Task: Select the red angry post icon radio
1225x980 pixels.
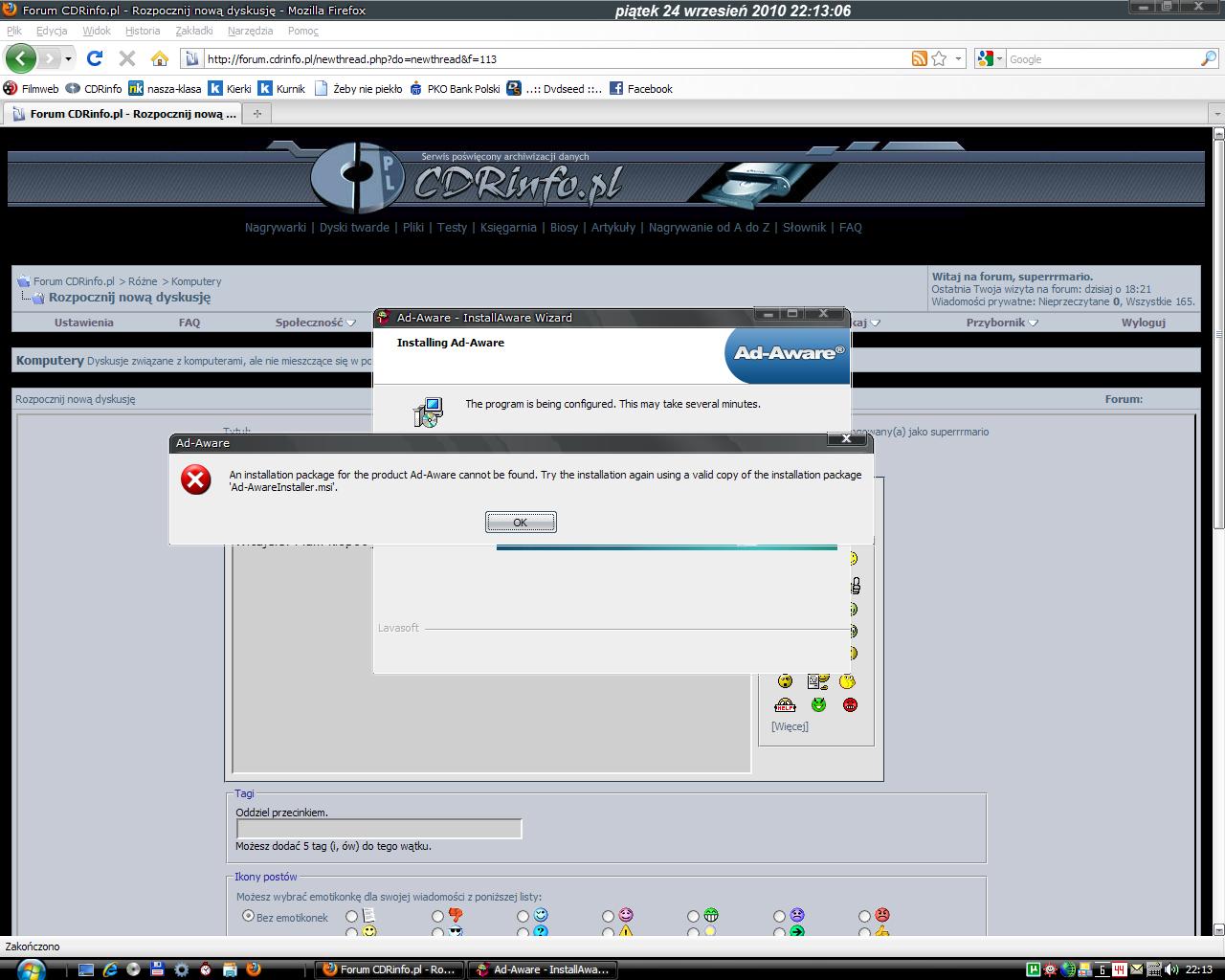Action: pyautogui.click(x=864, y=916)
